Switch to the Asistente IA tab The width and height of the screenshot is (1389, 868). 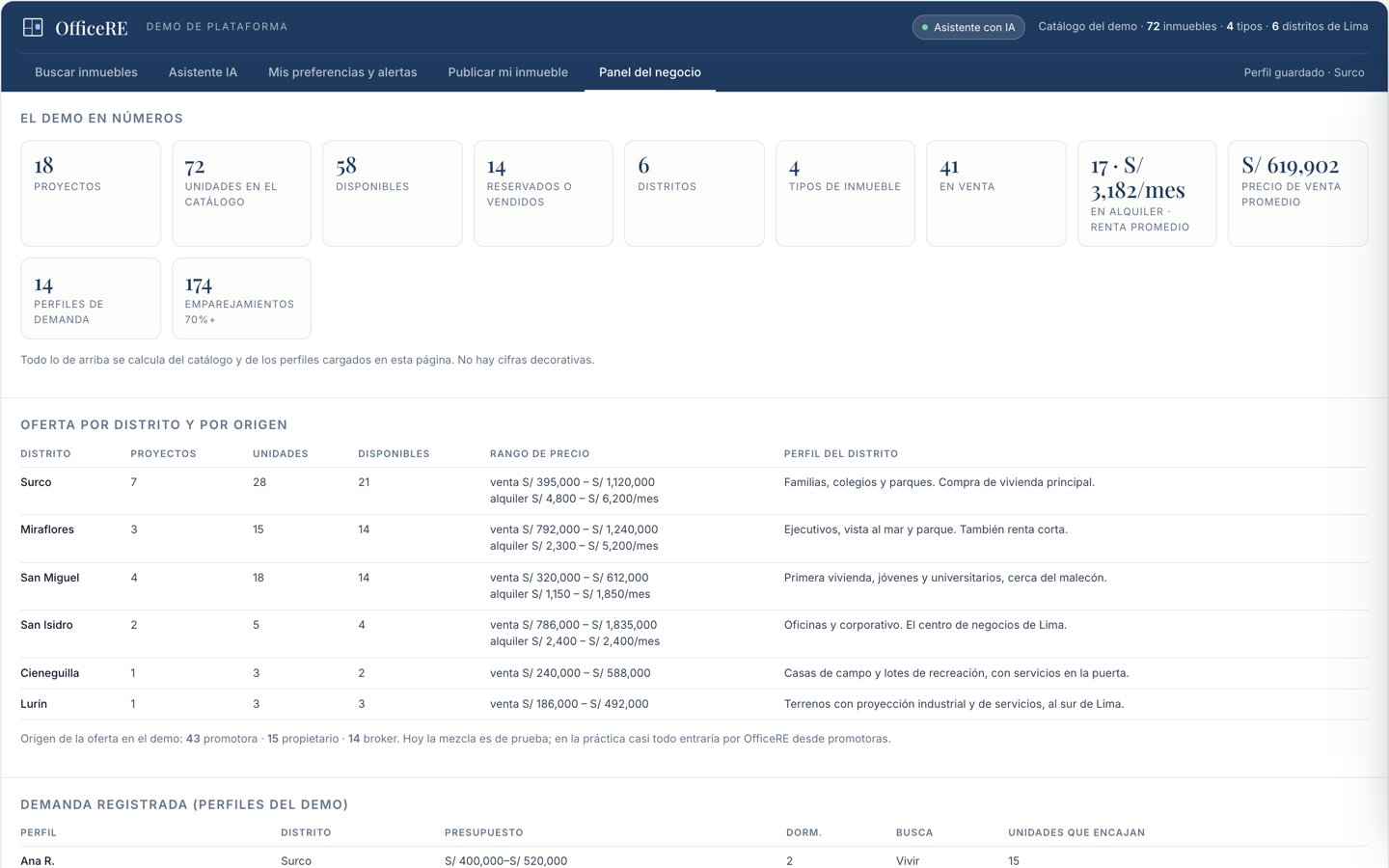[x=203, y=72]
